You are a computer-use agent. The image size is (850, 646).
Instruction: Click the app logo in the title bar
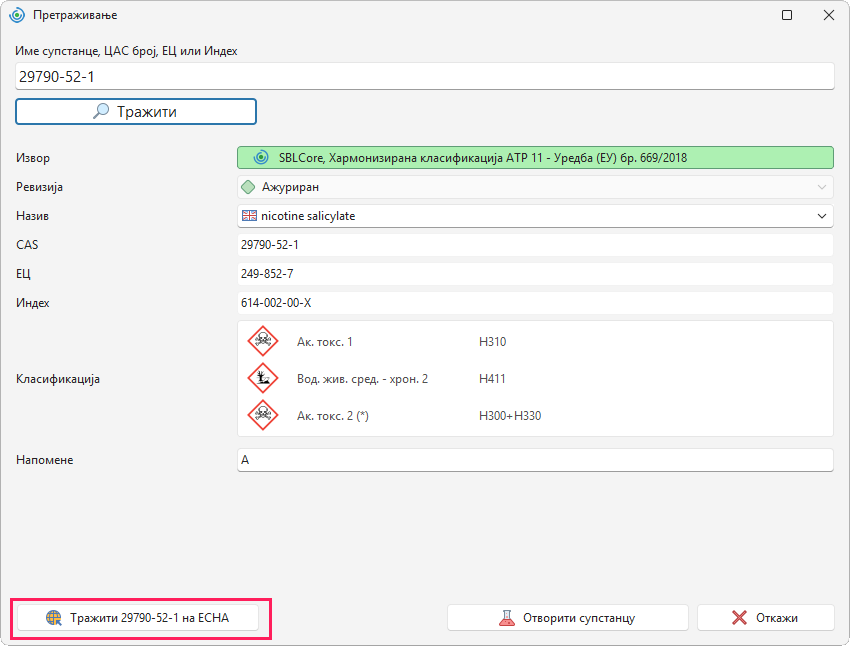(17, 15)
